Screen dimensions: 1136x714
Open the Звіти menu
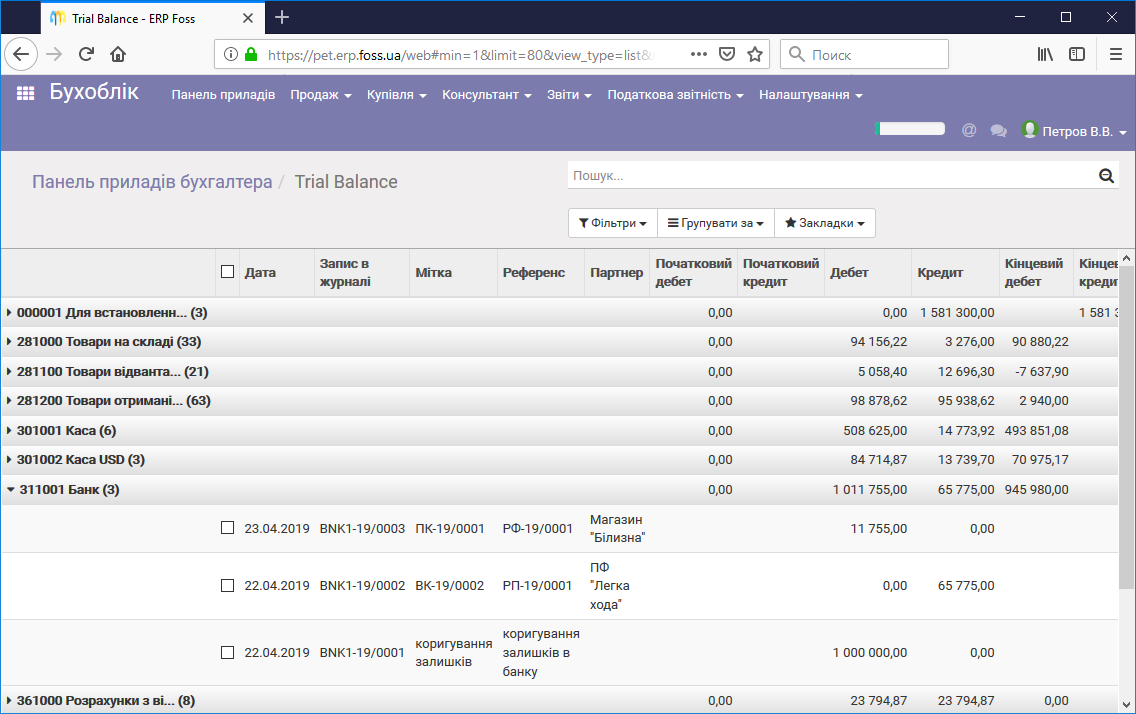[x=569, y=95]
